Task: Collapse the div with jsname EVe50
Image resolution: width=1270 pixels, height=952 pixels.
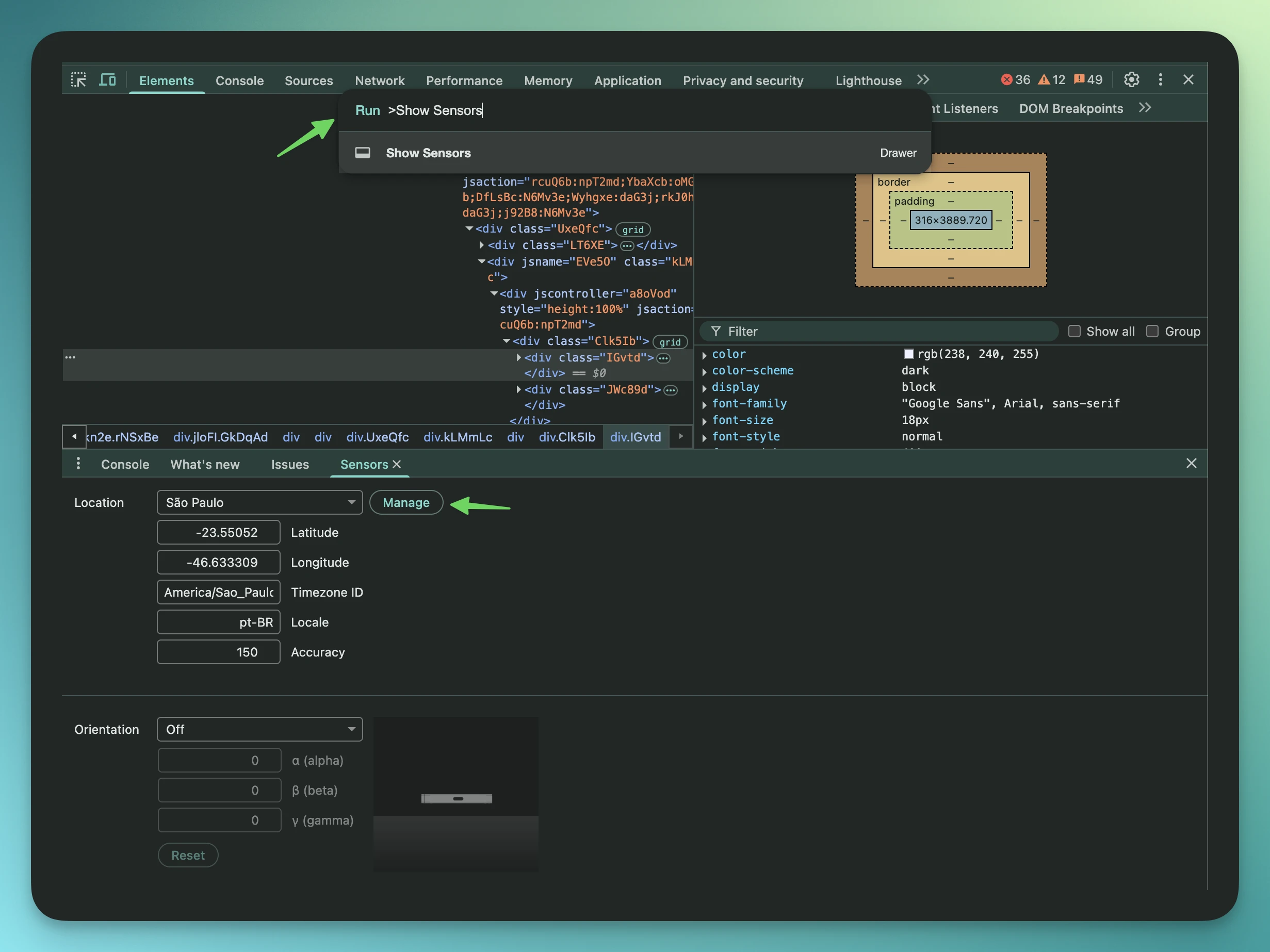Action: pos(482,261)
